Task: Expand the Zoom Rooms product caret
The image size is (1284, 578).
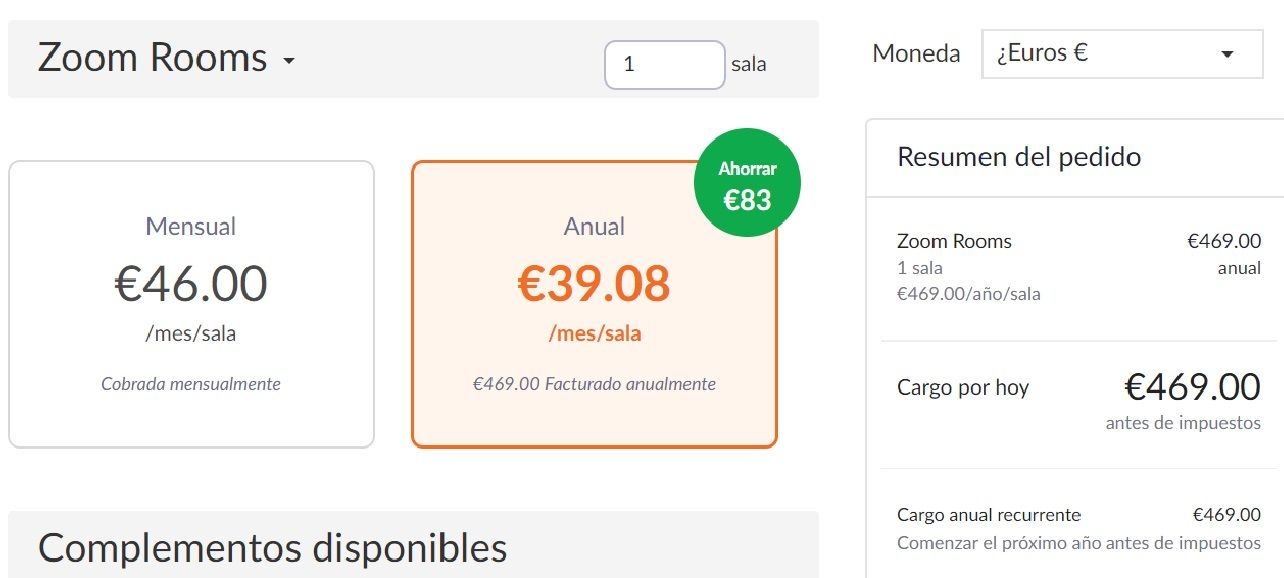Action: [289, 61]
